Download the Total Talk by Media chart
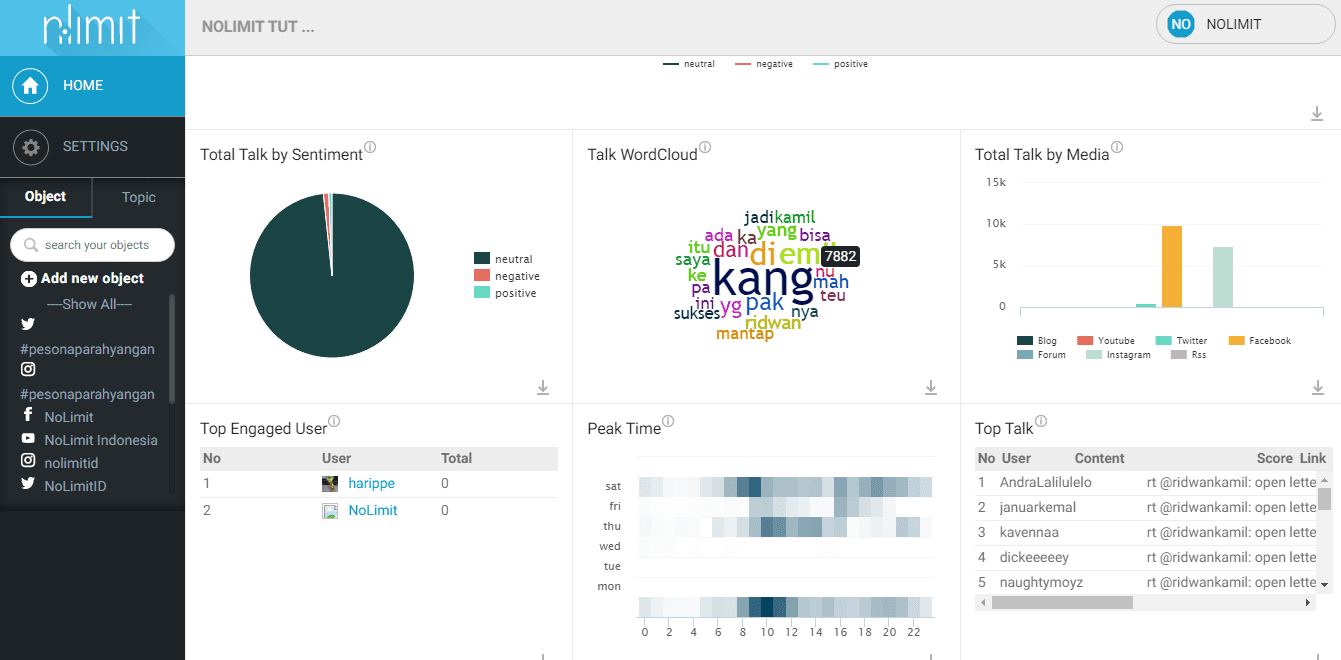This screenshot has height=660, width=1341. pyautogui.click(x=1318, y=387)
